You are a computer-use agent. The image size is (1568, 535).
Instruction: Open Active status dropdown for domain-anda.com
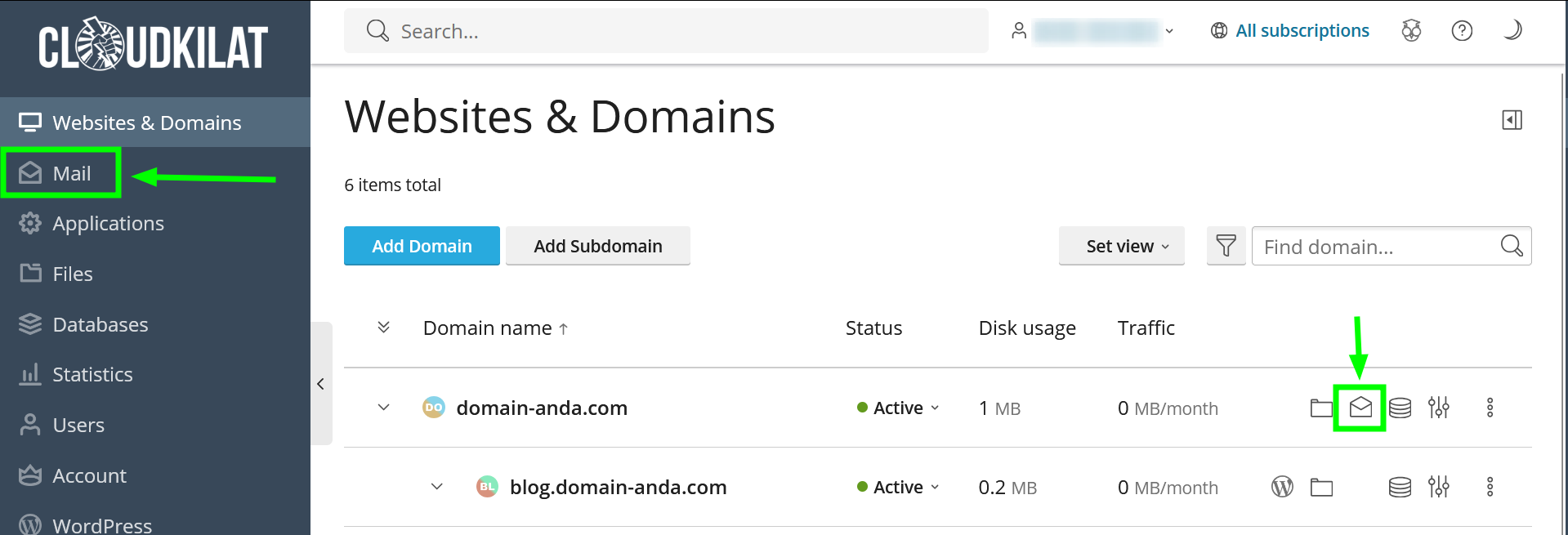pos(899,408)
